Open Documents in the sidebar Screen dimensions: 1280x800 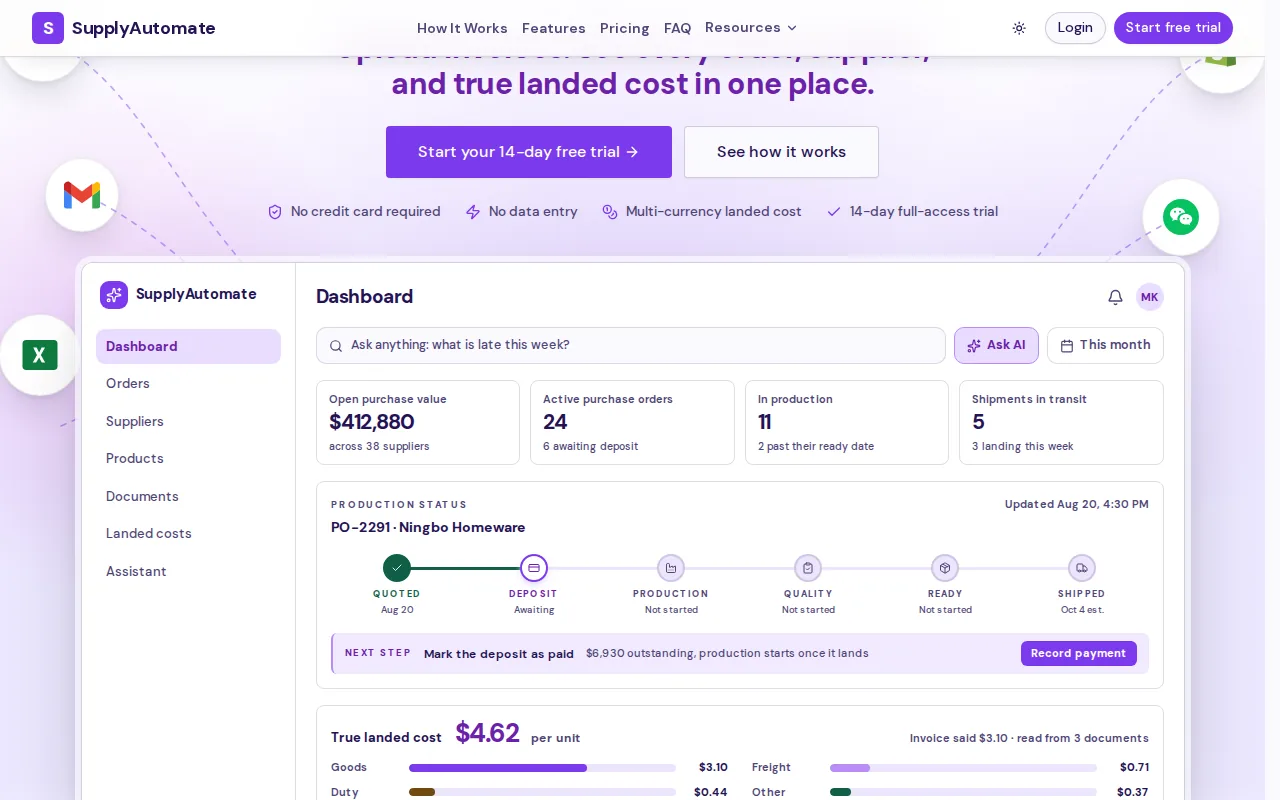(x=188, y=496)
